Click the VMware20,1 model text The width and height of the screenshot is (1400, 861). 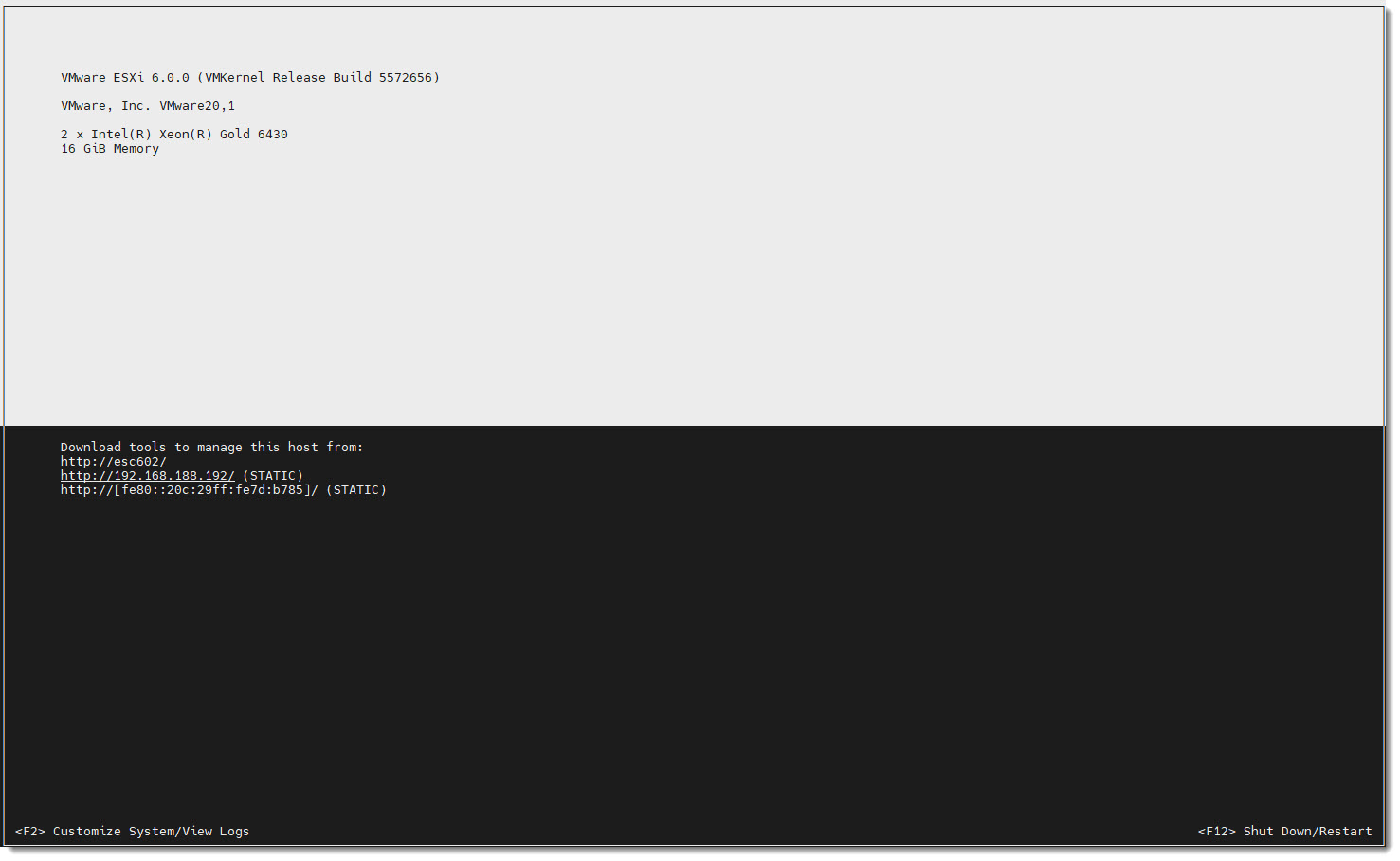tap(197, 106)
